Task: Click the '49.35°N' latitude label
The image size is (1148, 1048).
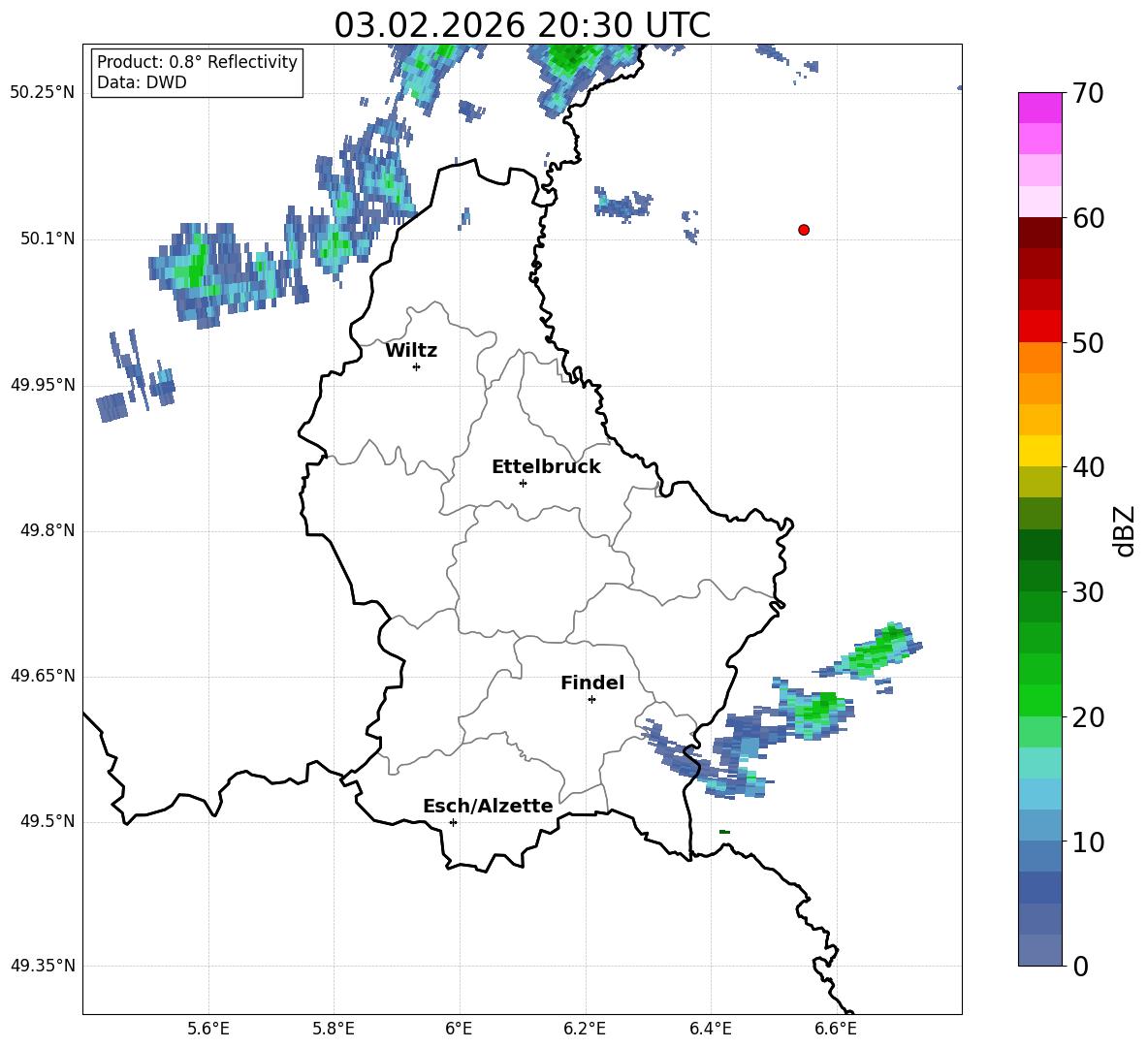Action: pos(42,966)
